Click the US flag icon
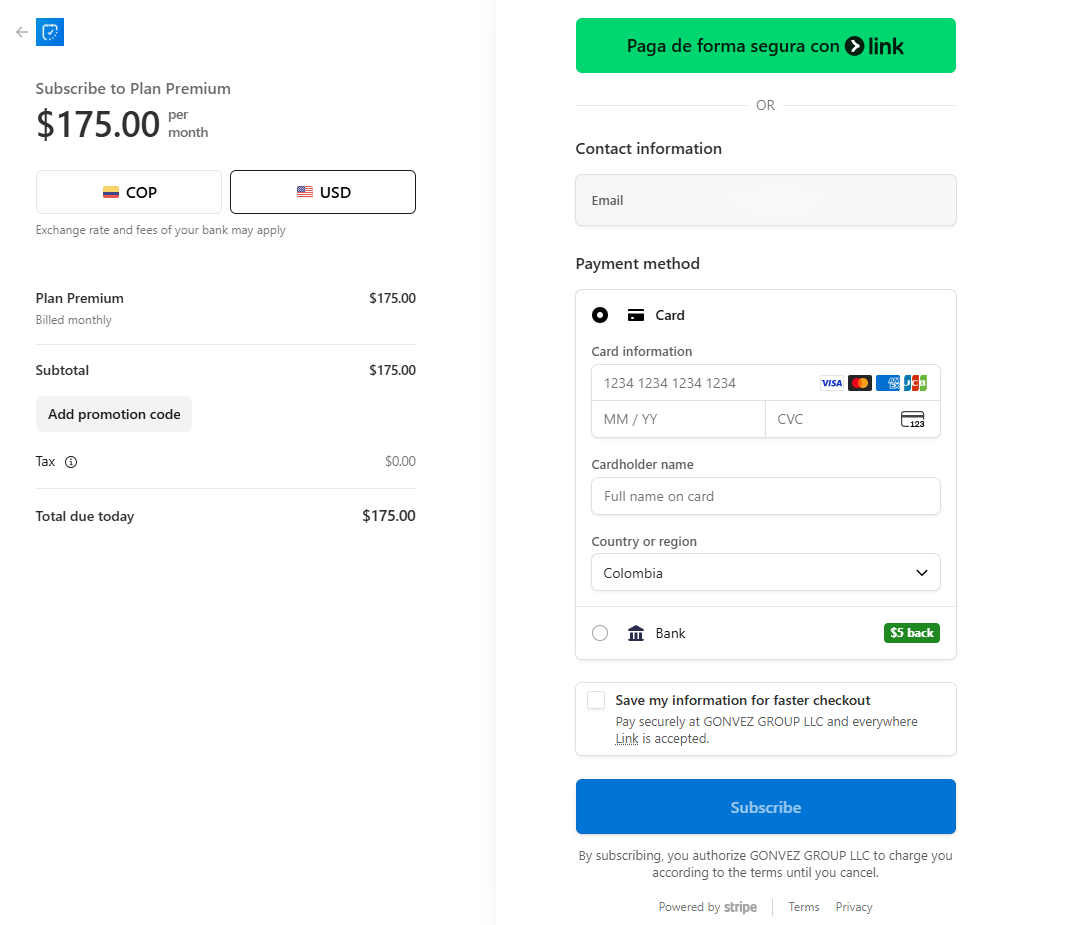Screen dimensions: 1077x925 (x=305, y=192)
